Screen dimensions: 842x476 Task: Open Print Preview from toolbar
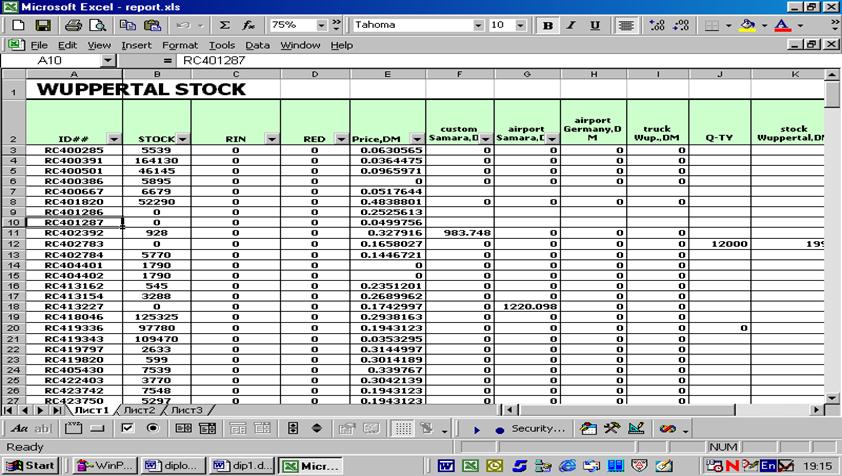coord(97,25)
